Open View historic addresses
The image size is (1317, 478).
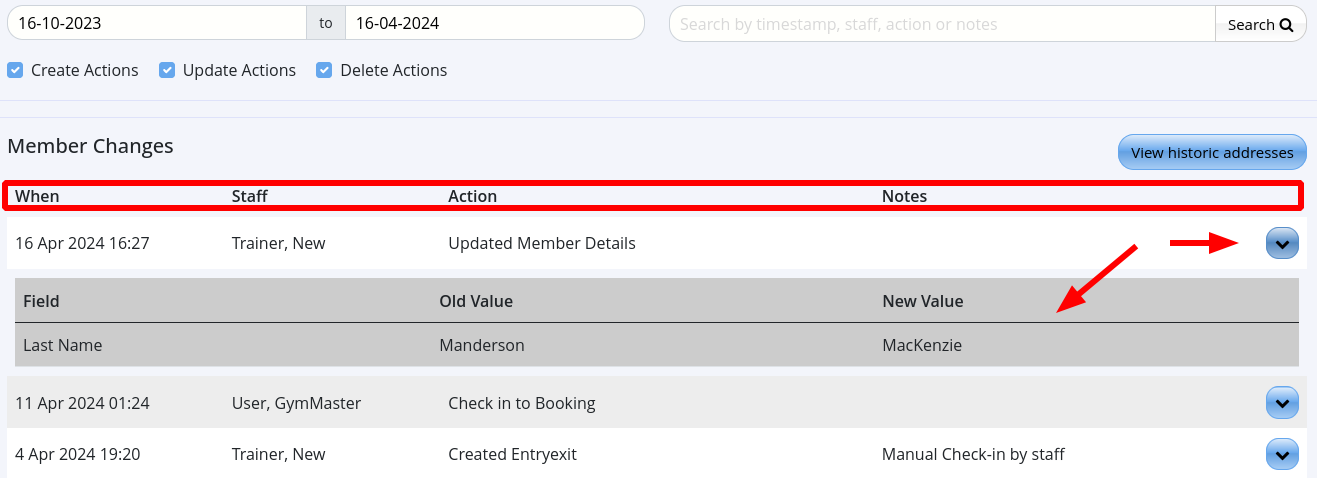1212,153
